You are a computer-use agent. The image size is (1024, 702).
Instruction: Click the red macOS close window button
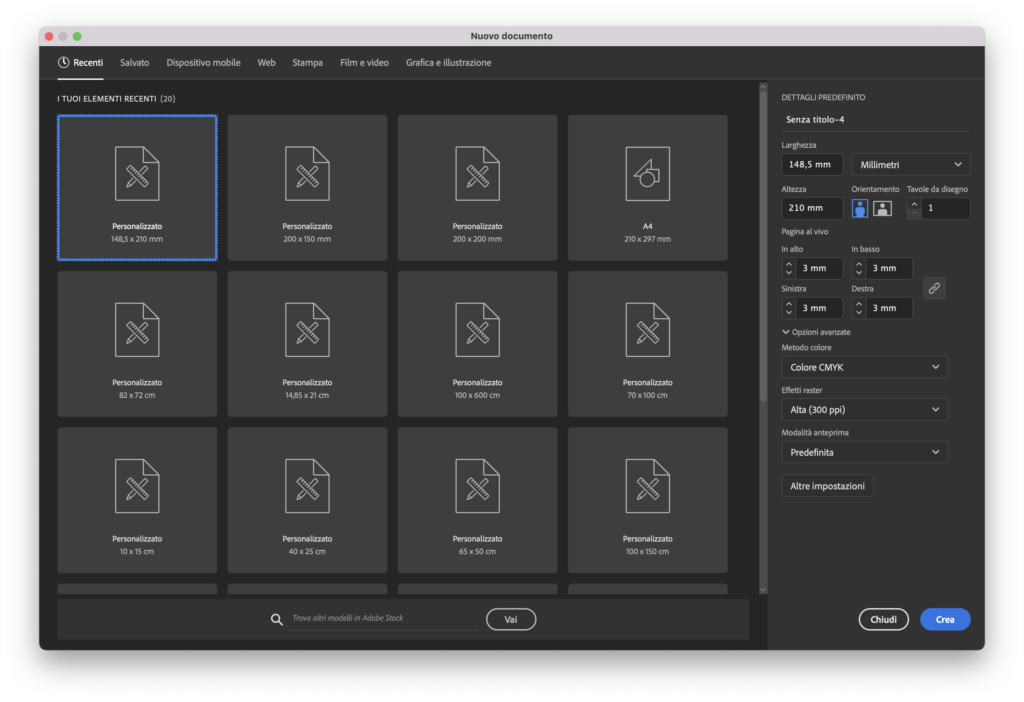point(49,37)
